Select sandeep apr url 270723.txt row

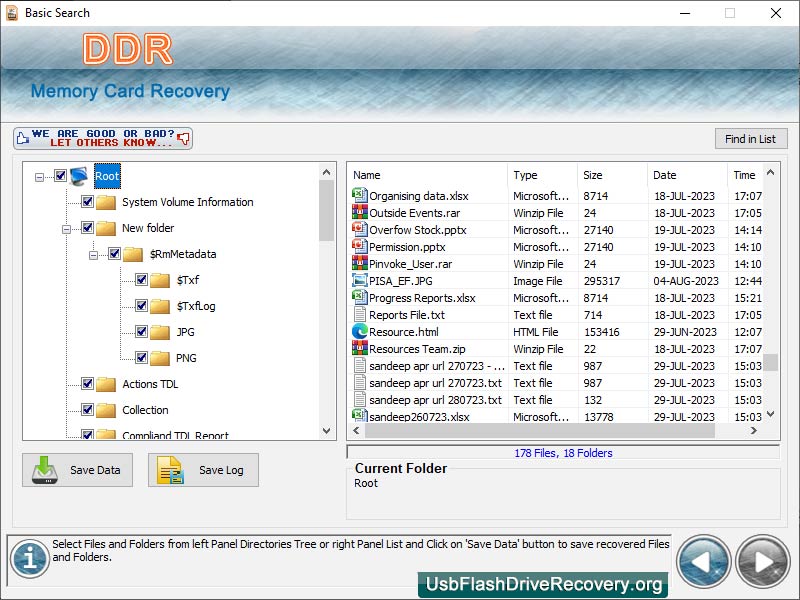[556, 383]
